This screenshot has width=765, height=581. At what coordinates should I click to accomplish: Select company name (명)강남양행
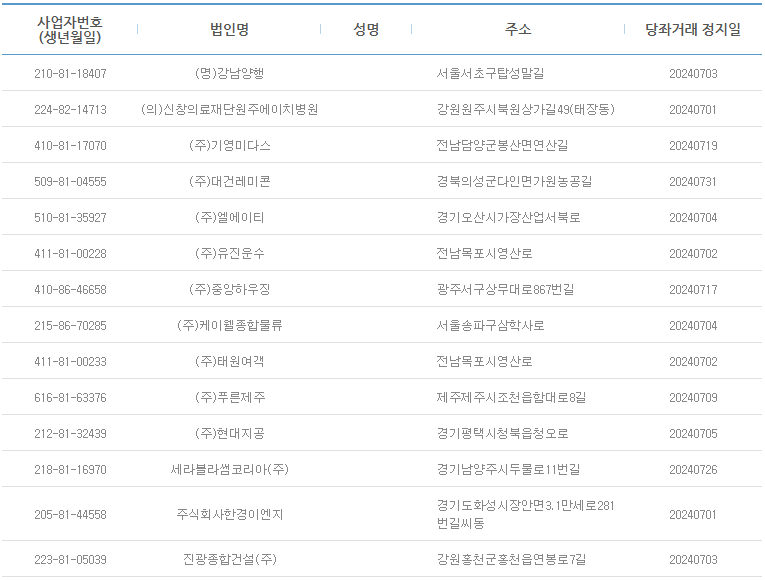[229, 74]
